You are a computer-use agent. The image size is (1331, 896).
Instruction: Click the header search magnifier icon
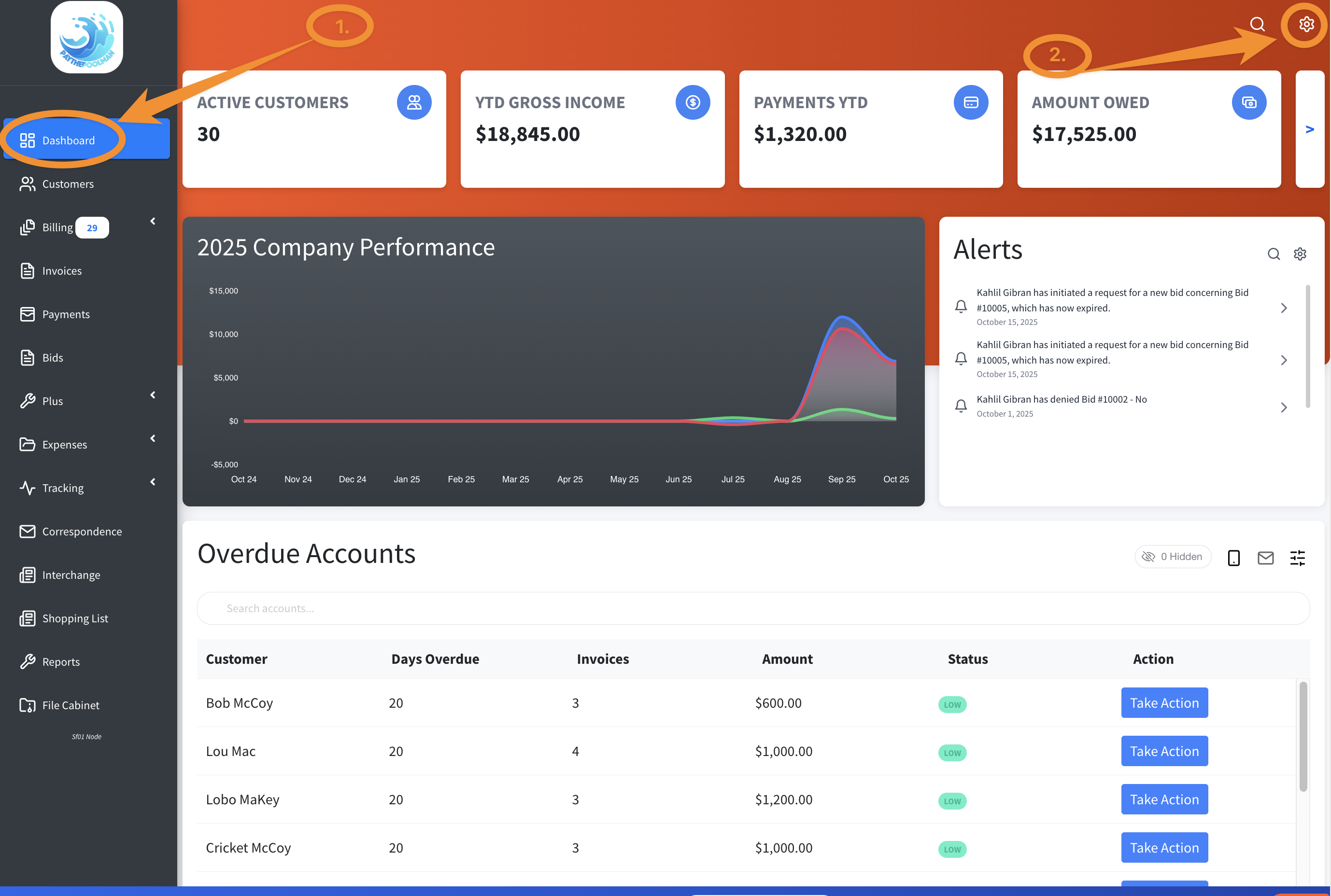coord(1257,24)
